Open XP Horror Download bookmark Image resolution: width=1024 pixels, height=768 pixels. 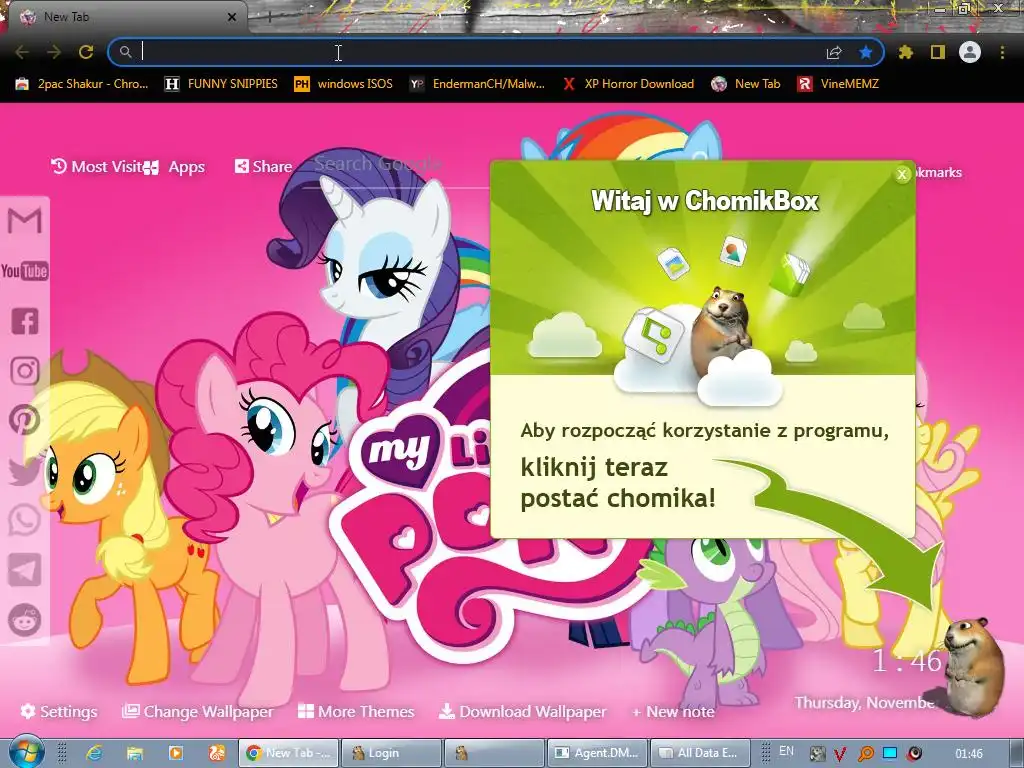(628, 84)
